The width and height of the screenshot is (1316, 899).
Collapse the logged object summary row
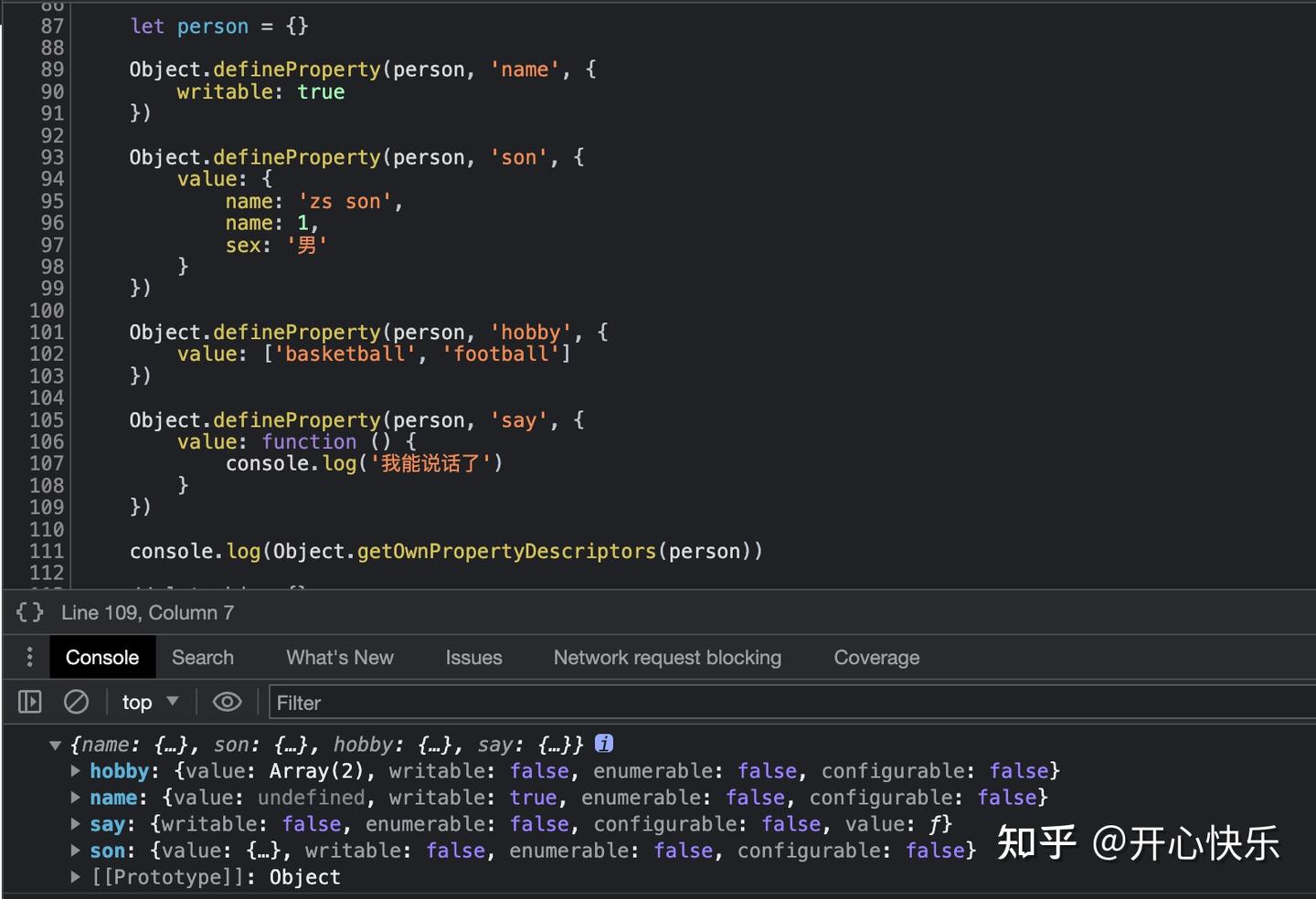pos(56,744)
